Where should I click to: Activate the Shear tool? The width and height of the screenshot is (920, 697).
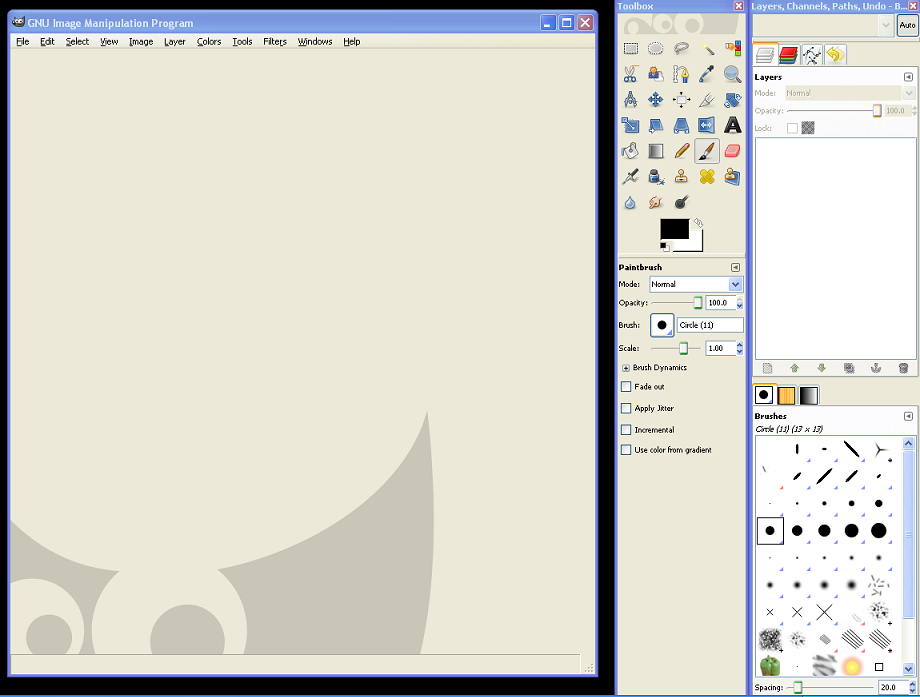coord(656,125)
